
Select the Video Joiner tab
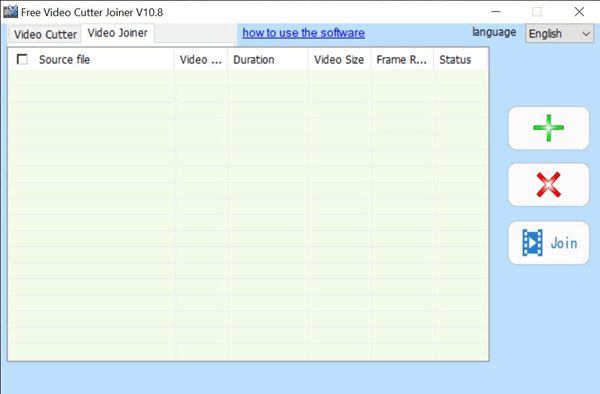coord(117,33)
